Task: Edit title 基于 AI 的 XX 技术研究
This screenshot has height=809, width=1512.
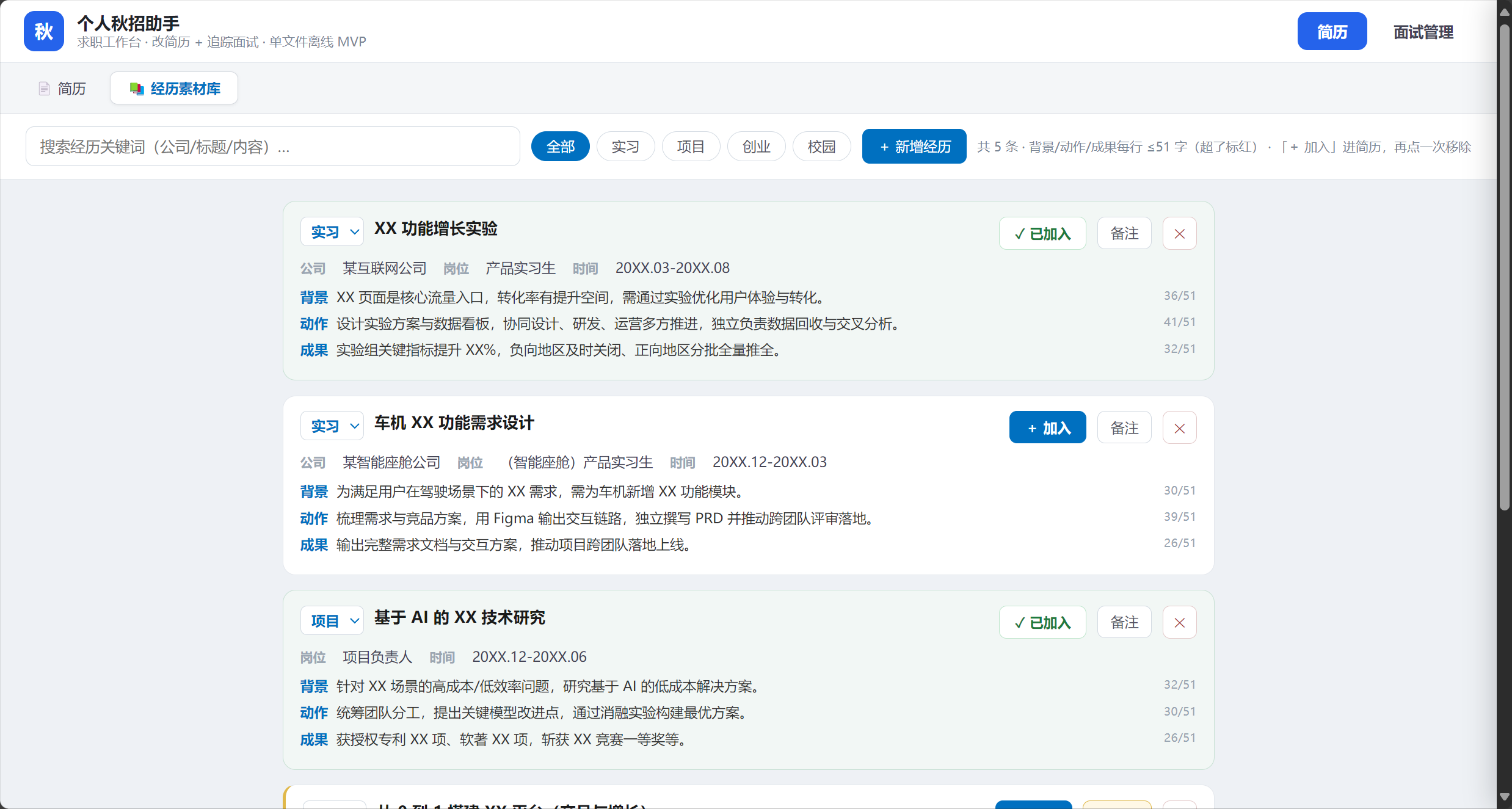Action: click(x=459, y=618)
